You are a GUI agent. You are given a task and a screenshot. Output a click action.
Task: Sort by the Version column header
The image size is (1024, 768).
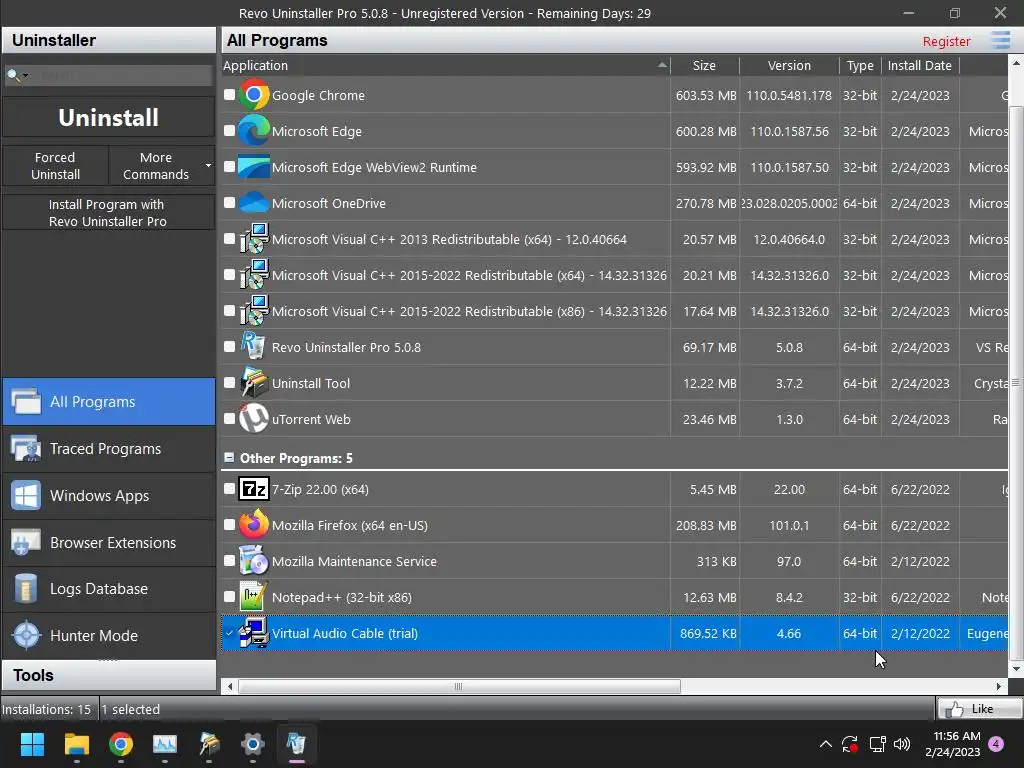pos(790,65)
